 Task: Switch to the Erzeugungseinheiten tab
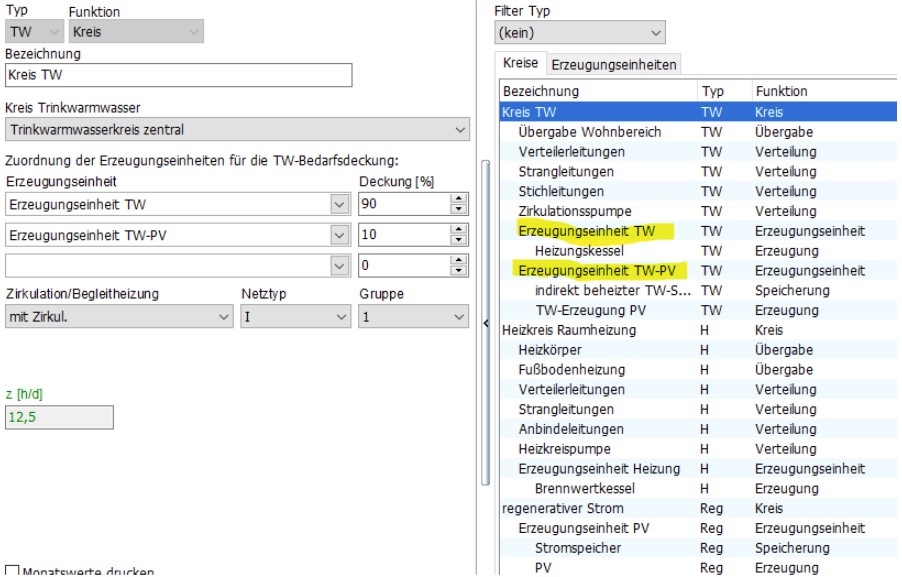click(613, 65)
